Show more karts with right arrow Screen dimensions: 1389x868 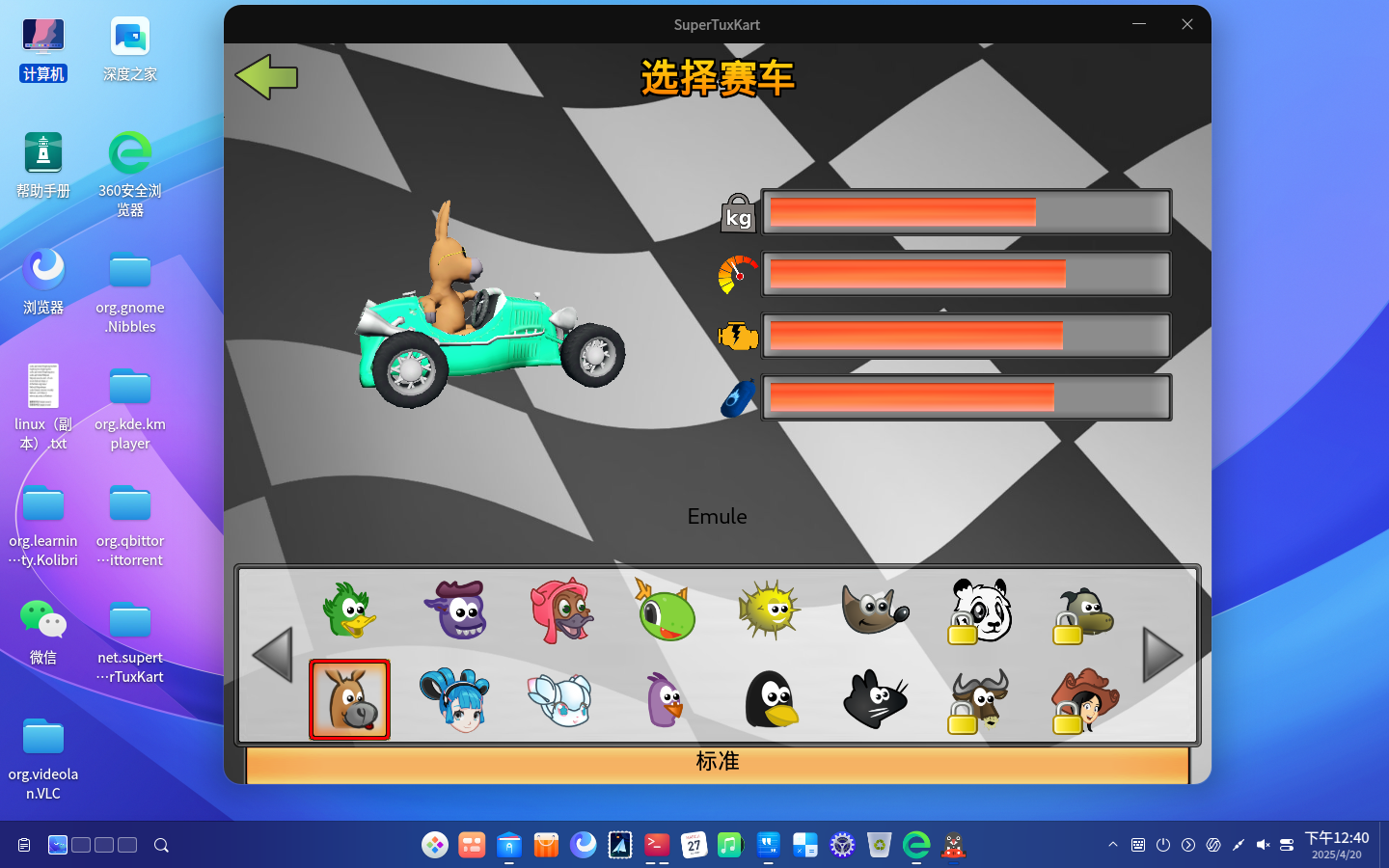pyautogui.click(x=1162, y=655)
